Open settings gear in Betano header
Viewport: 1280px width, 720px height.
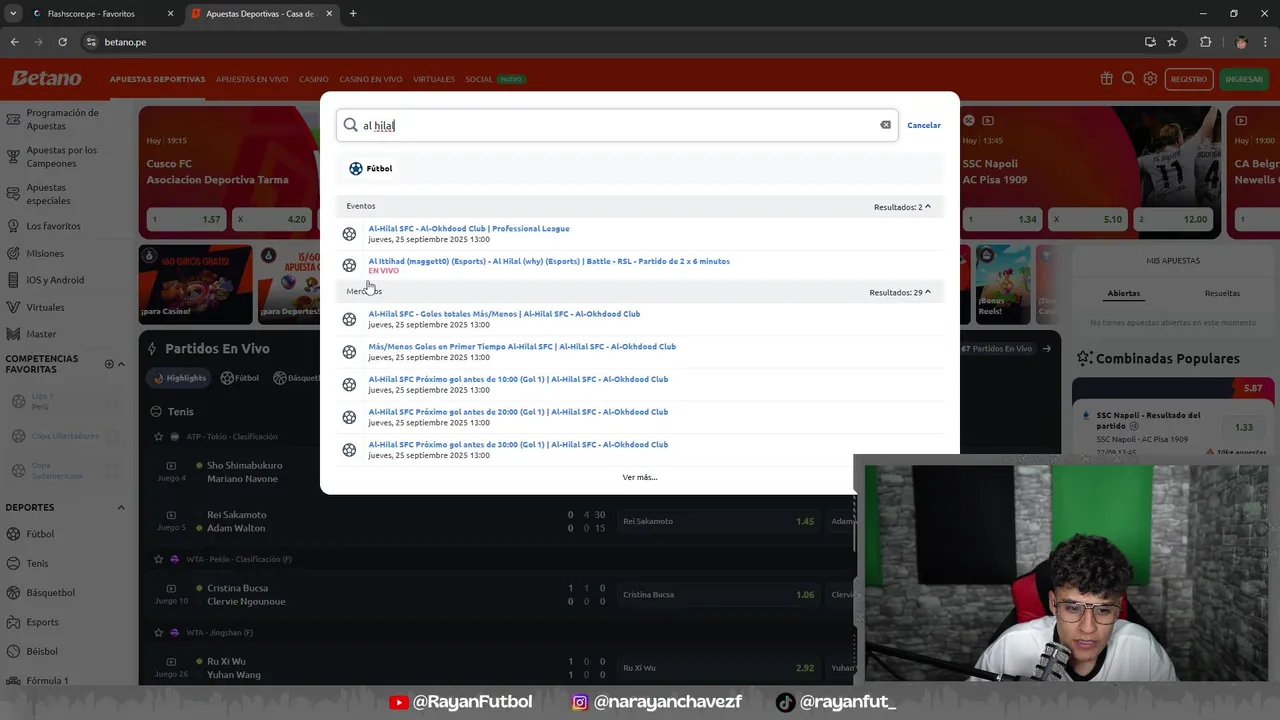tap(1150, 79)
